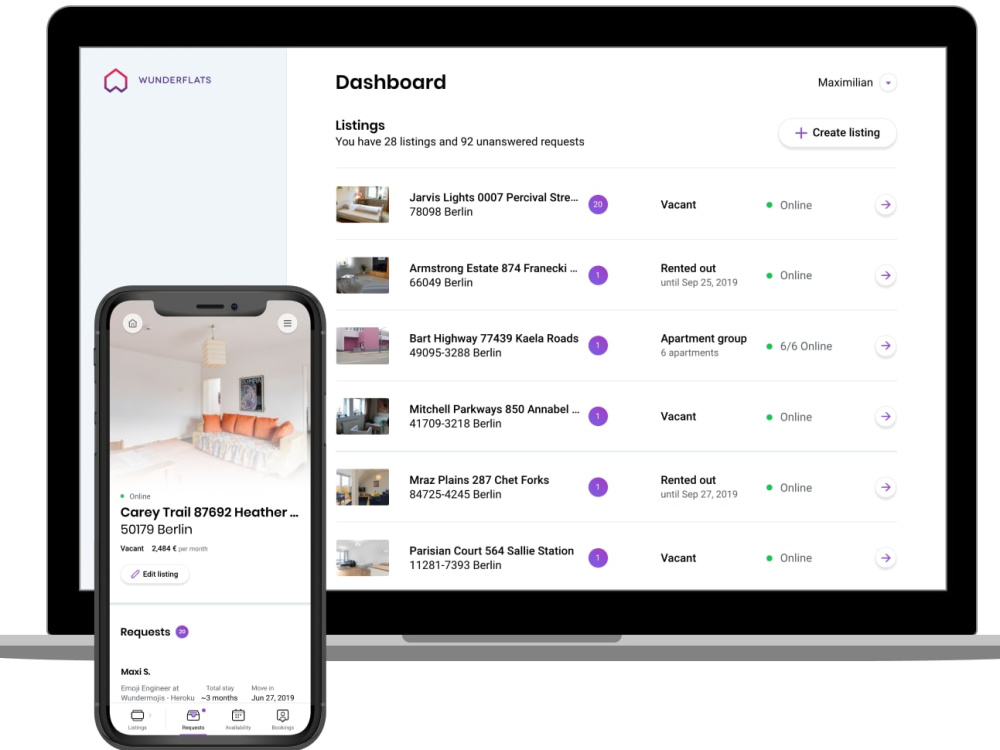Open Jarvis Lights listing thumbnail
Image resolution: width=1000 pixels, height=750 pixels.
(362, 204)
